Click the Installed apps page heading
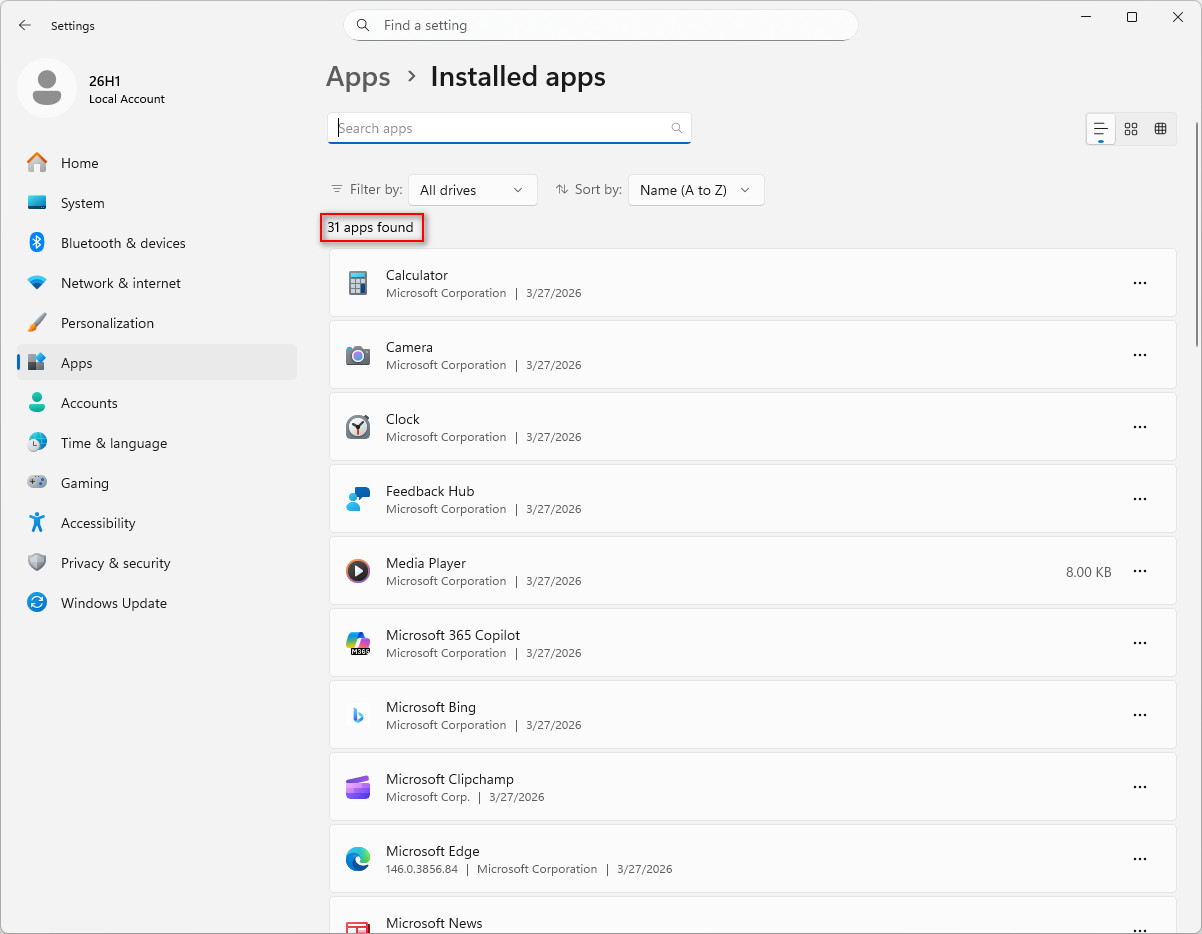1202x934 pixels. coord(518,77)
